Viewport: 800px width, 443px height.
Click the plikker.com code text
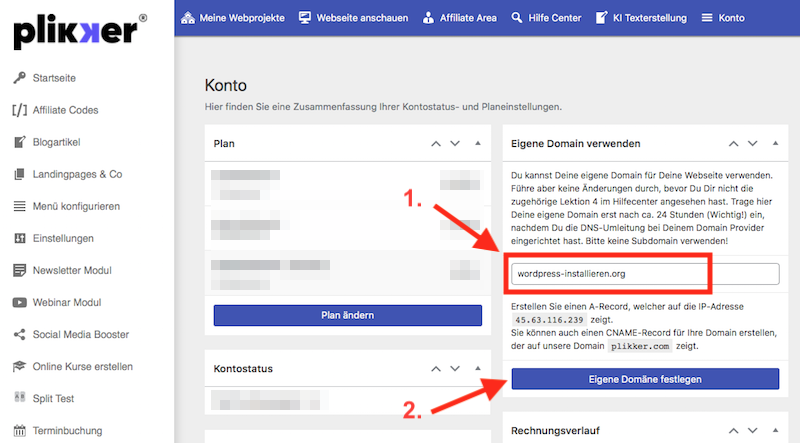pos(640,346)
